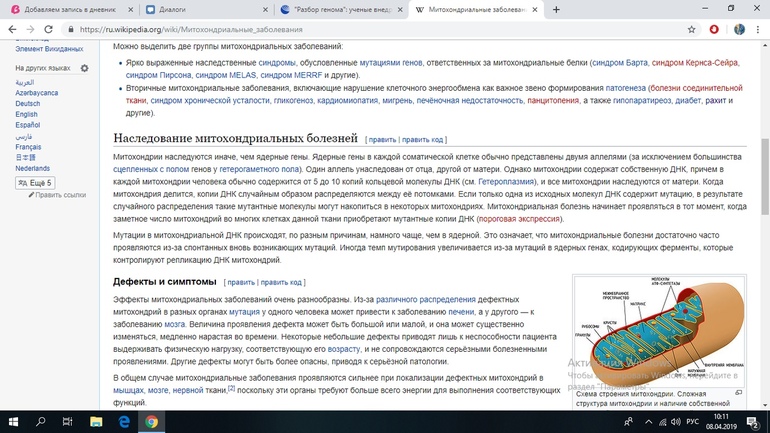This screenshot has width=770, height=433.
Task: Select the English language link
Action: pos(26,114)
